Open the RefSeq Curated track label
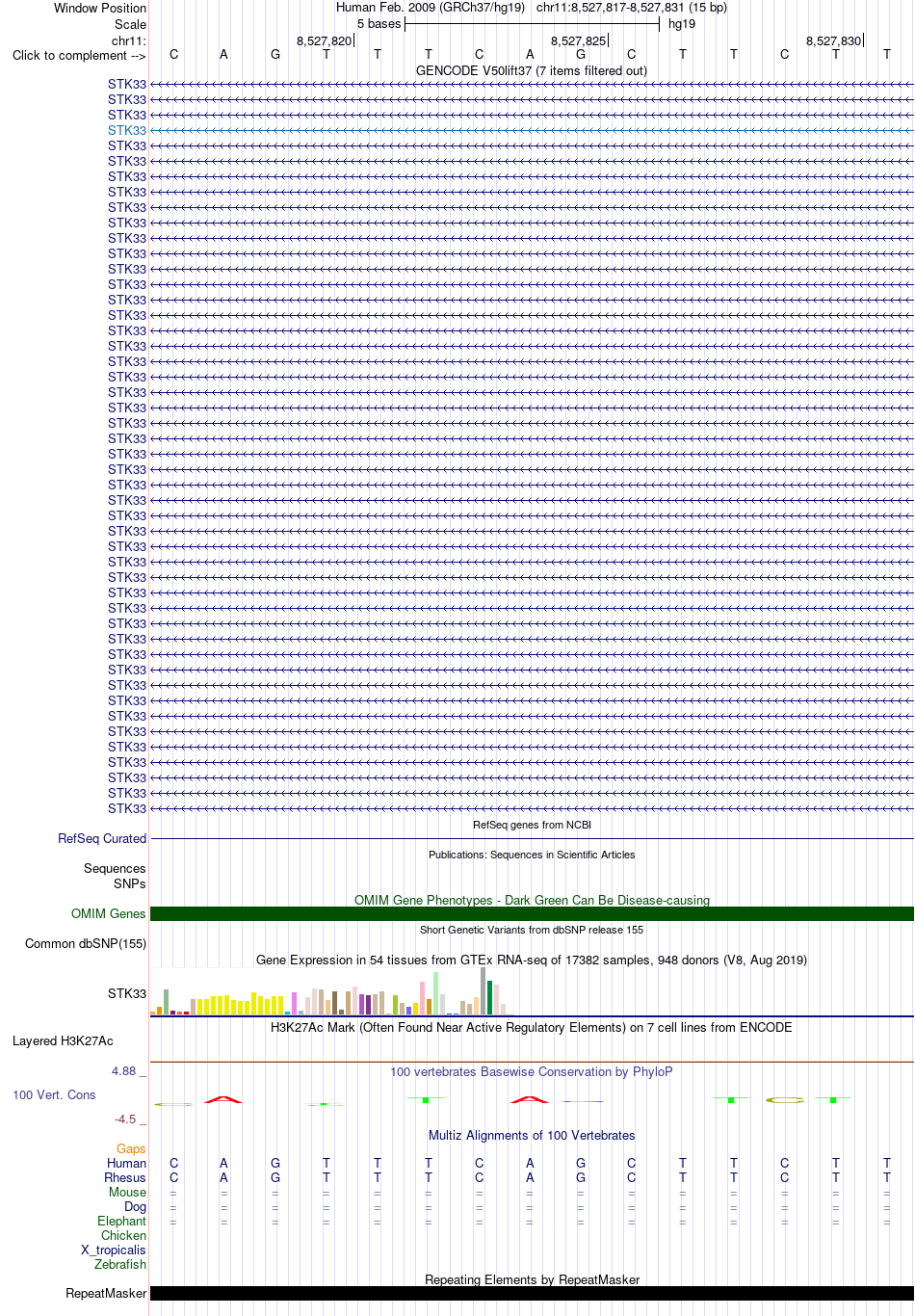 (x=102, y=838)
